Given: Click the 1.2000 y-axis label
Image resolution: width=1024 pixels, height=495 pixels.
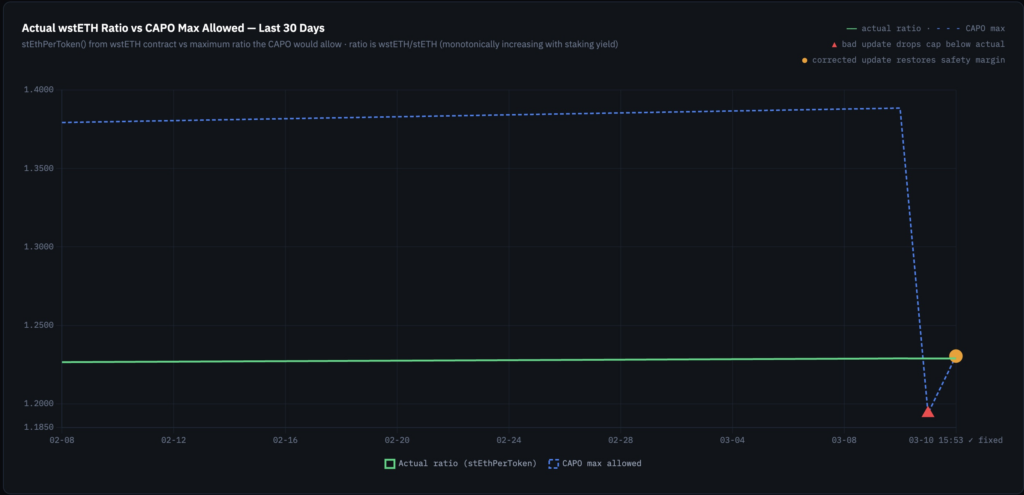Looking at the screenshot, I should tap(40, 404).
